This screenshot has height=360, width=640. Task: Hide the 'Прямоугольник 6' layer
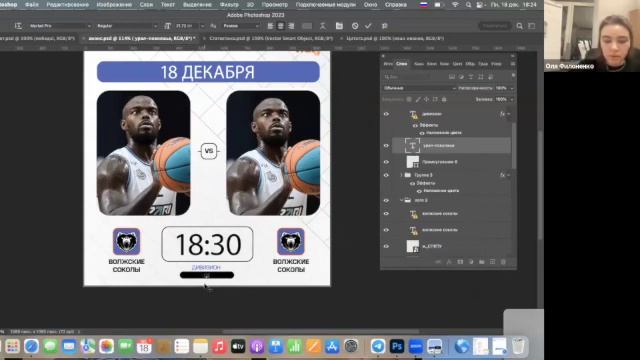[386, 162]
